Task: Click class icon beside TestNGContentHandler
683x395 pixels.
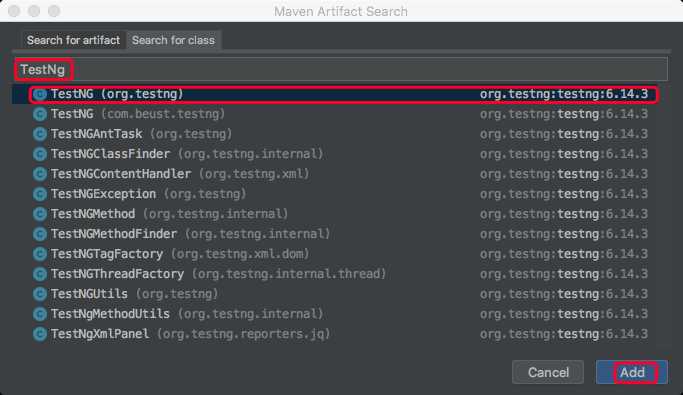Action: [x=40, y=174]
